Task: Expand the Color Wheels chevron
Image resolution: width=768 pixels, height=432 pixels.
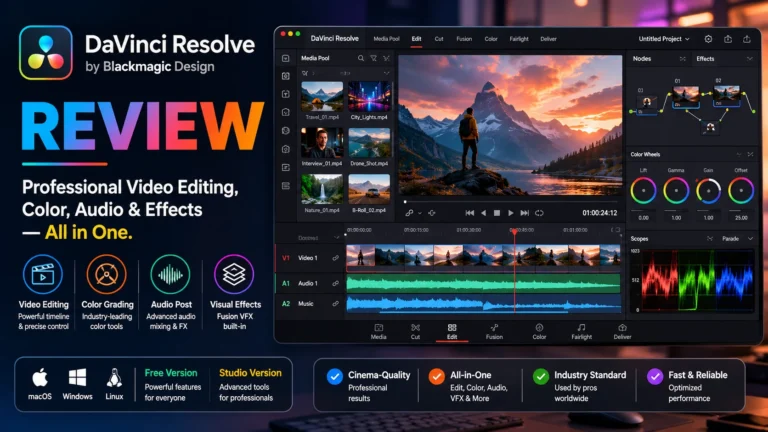Action: click(739, 154)
